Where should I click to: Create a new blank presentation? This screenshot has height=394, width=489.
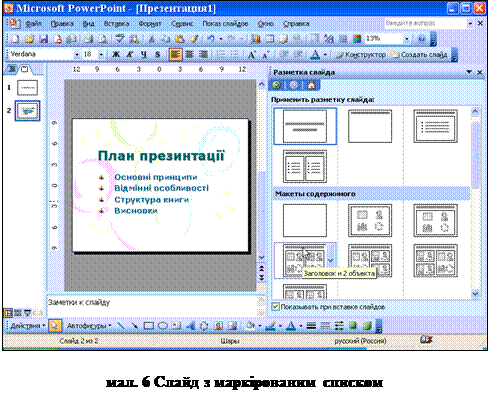(x=15, y=39)
